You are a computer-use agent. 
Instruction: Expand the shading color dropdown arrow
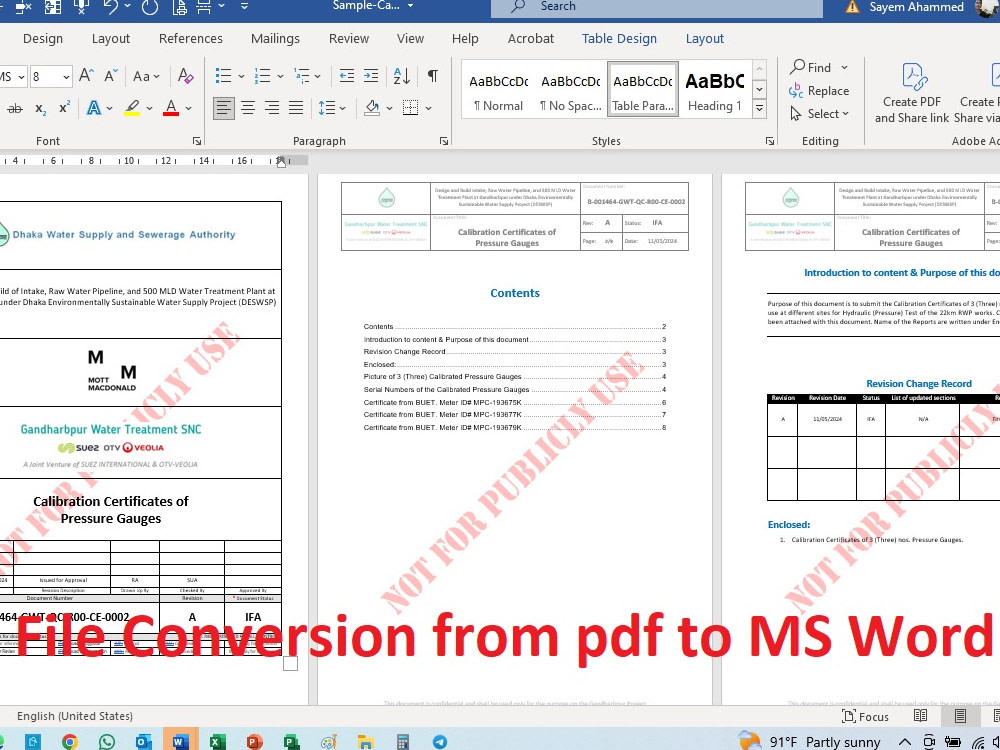click(389, 108)
